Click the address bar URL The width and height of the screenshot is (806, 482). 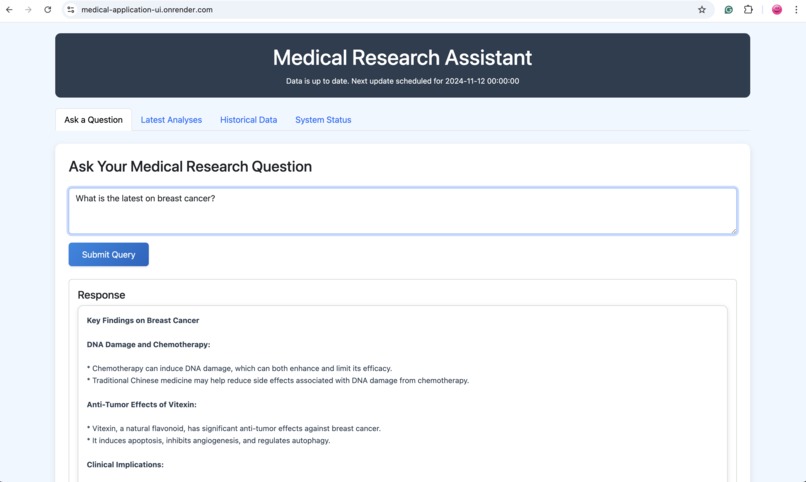(147, 10)
